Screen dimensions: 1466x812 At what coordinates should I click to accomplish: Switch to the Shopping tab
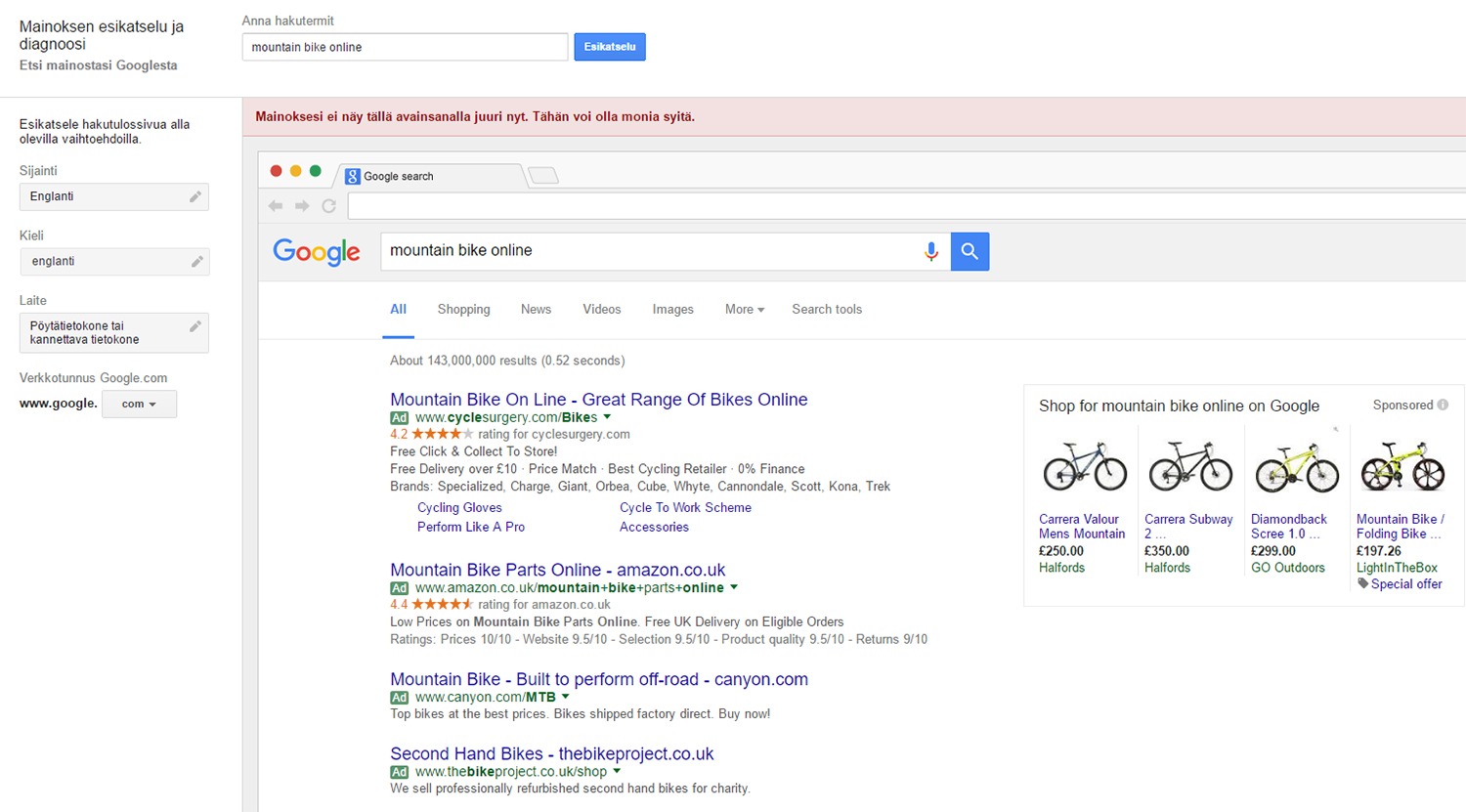[464, 309]
